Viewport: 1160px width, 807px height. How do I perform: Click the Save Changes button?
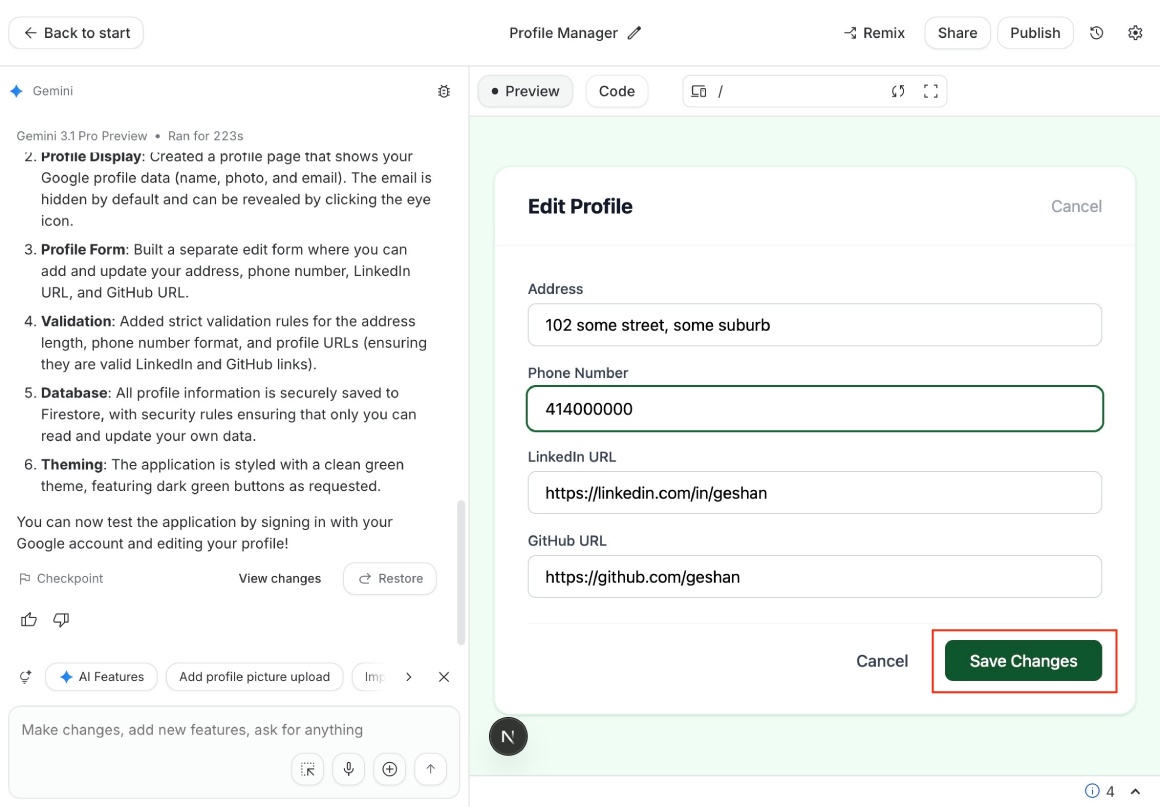1025,660
